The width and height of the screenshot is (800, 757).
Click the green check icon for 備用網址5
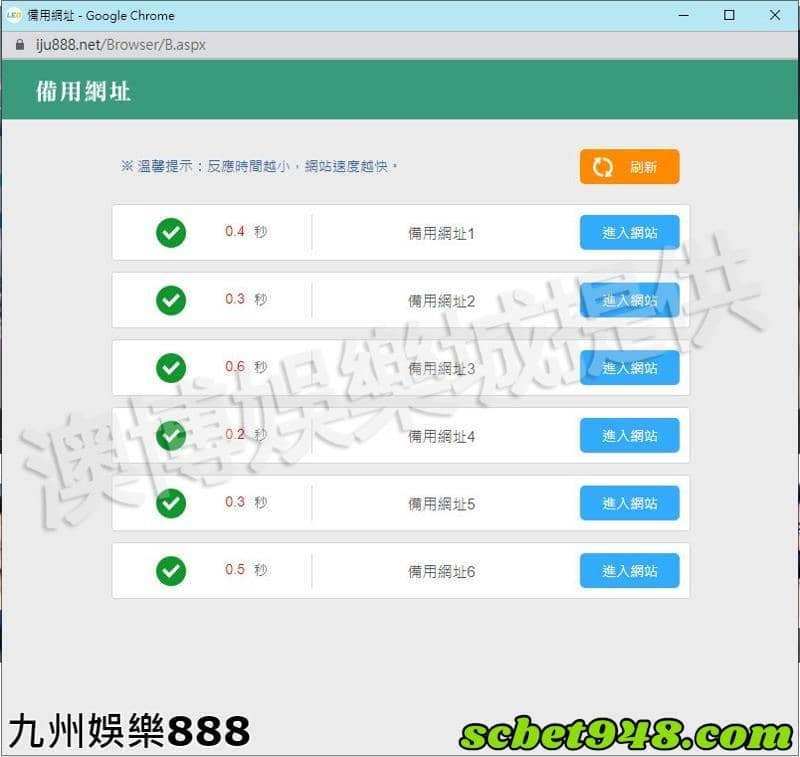coord(171,503)
